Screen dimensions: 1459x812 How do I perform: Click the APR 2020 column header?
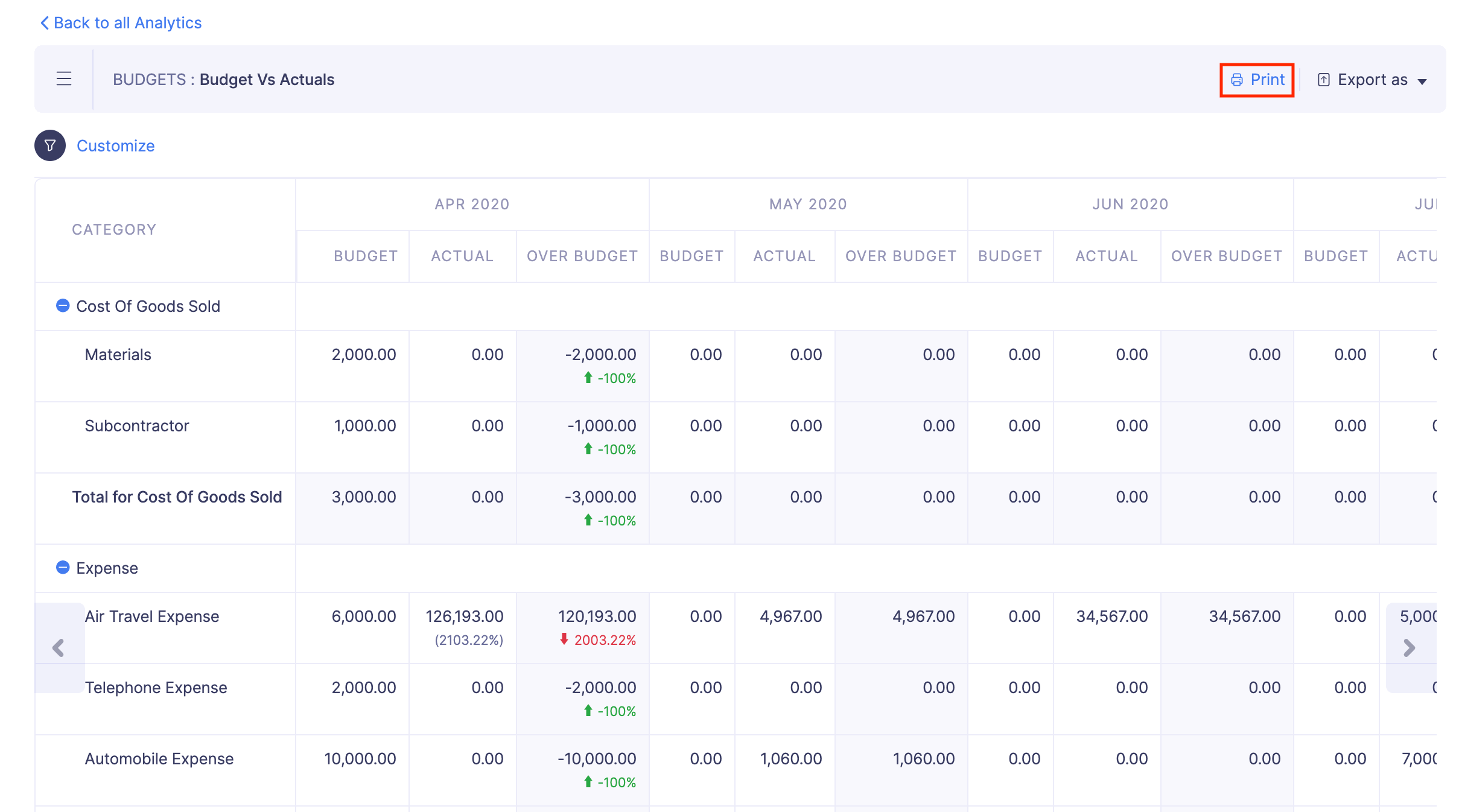coord(472,205)
